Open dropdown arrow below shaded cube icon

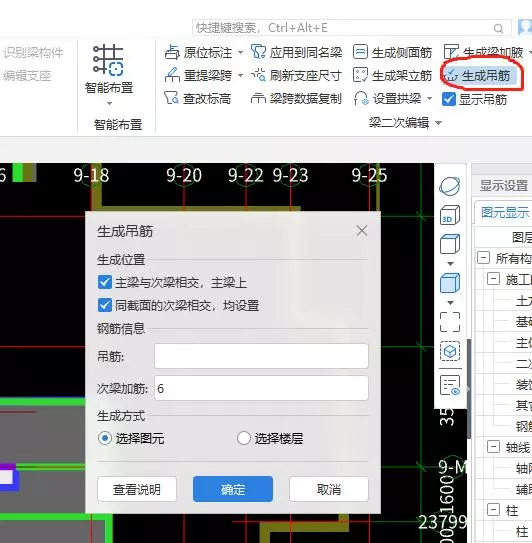point(450,303)
